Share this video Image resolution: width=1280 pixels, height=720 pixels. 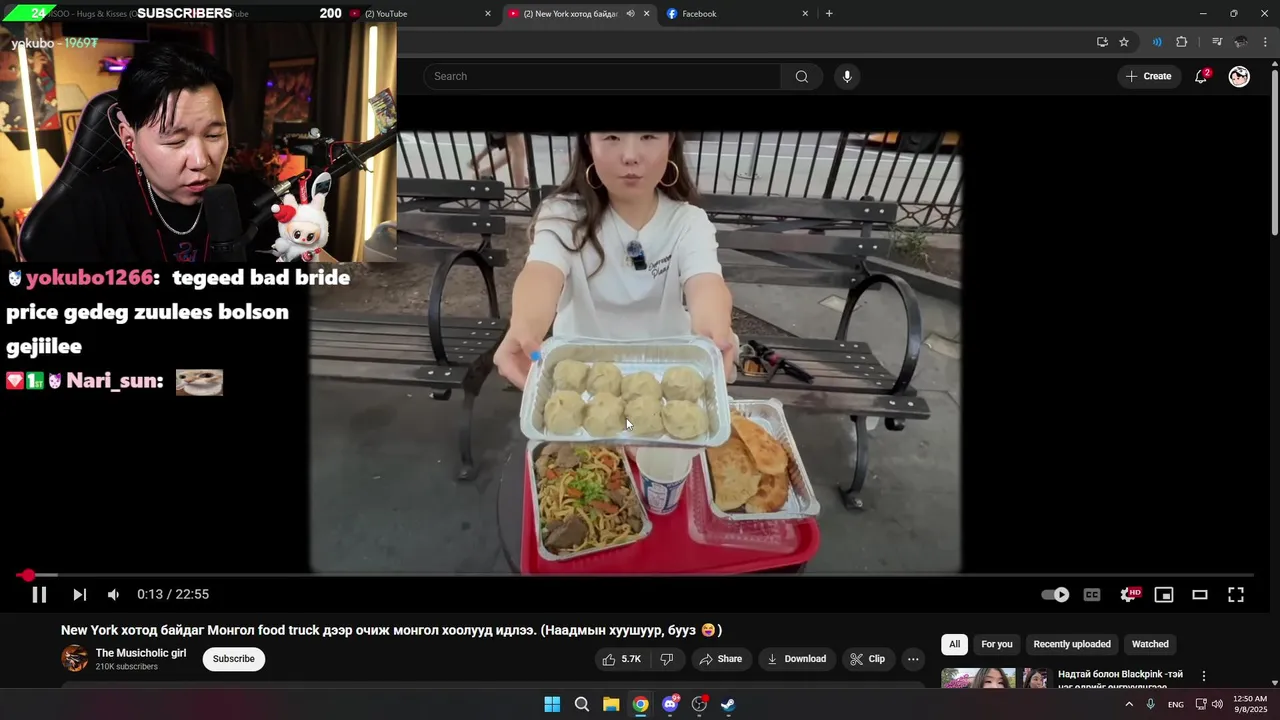[x=721, y=659]
